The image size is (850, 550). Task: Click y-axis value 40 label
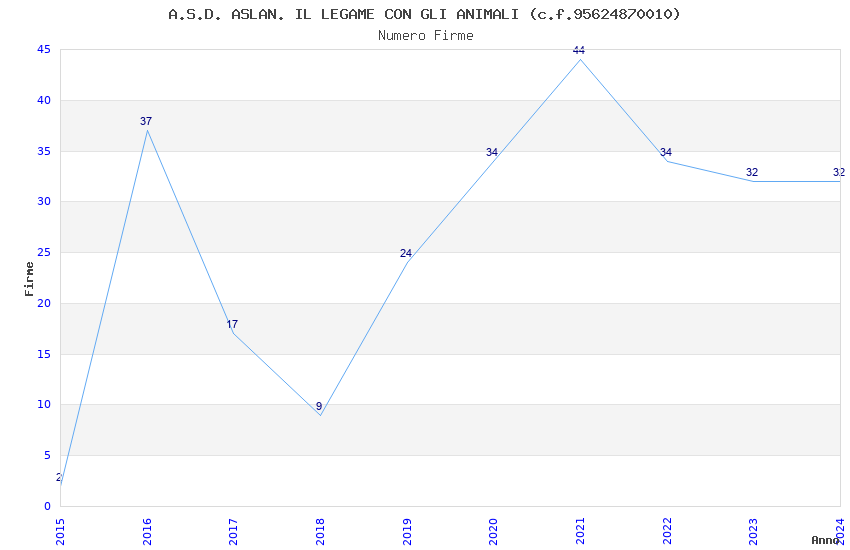tap(44, 101)
